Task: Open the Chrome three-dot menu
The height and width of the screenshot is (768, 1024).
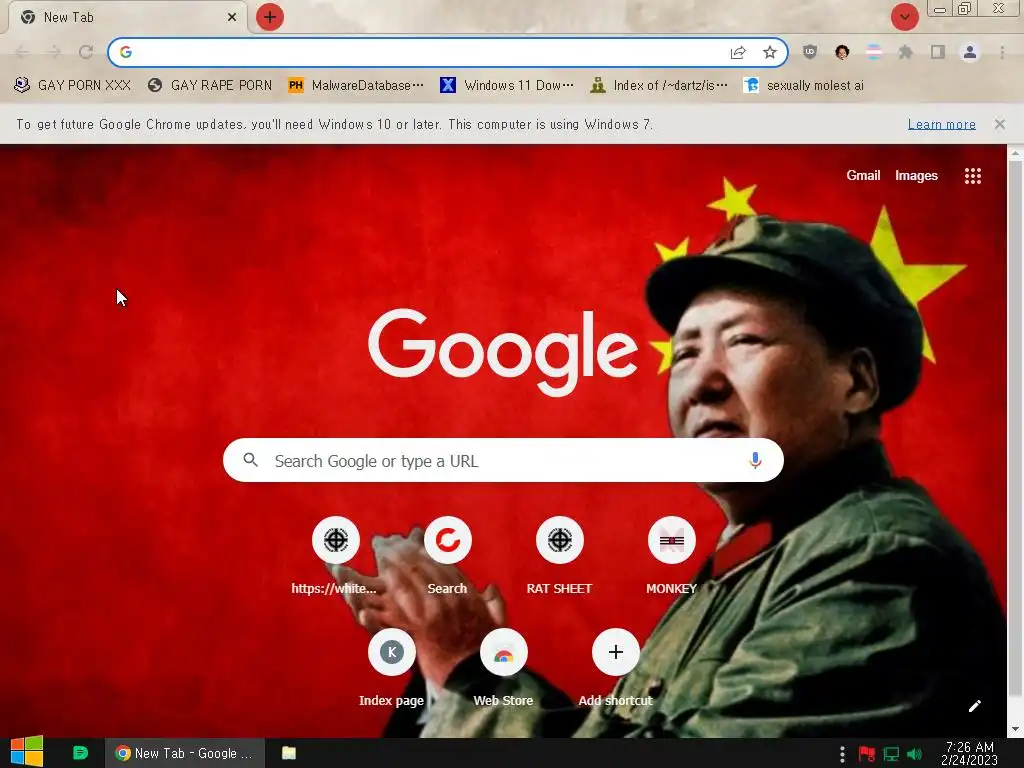Action: [1002, 52]
